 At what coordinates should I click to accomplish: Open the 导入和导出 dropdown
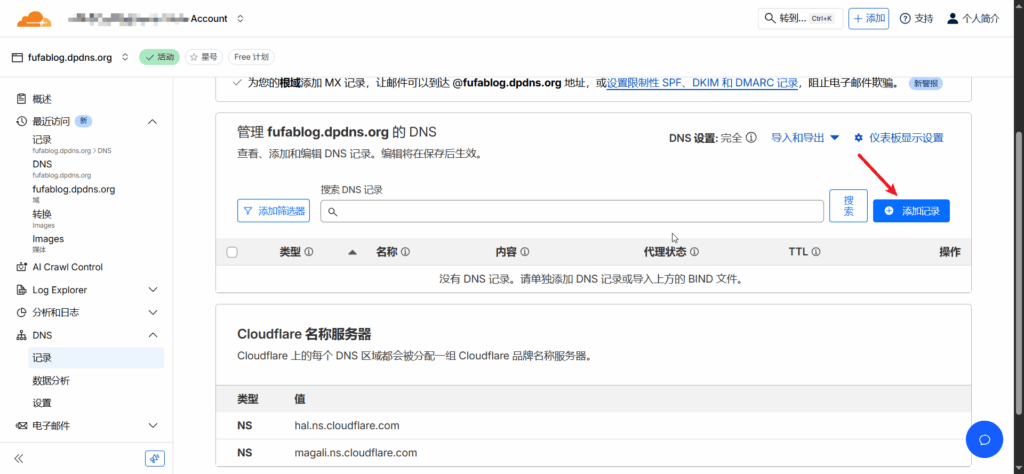805,138
